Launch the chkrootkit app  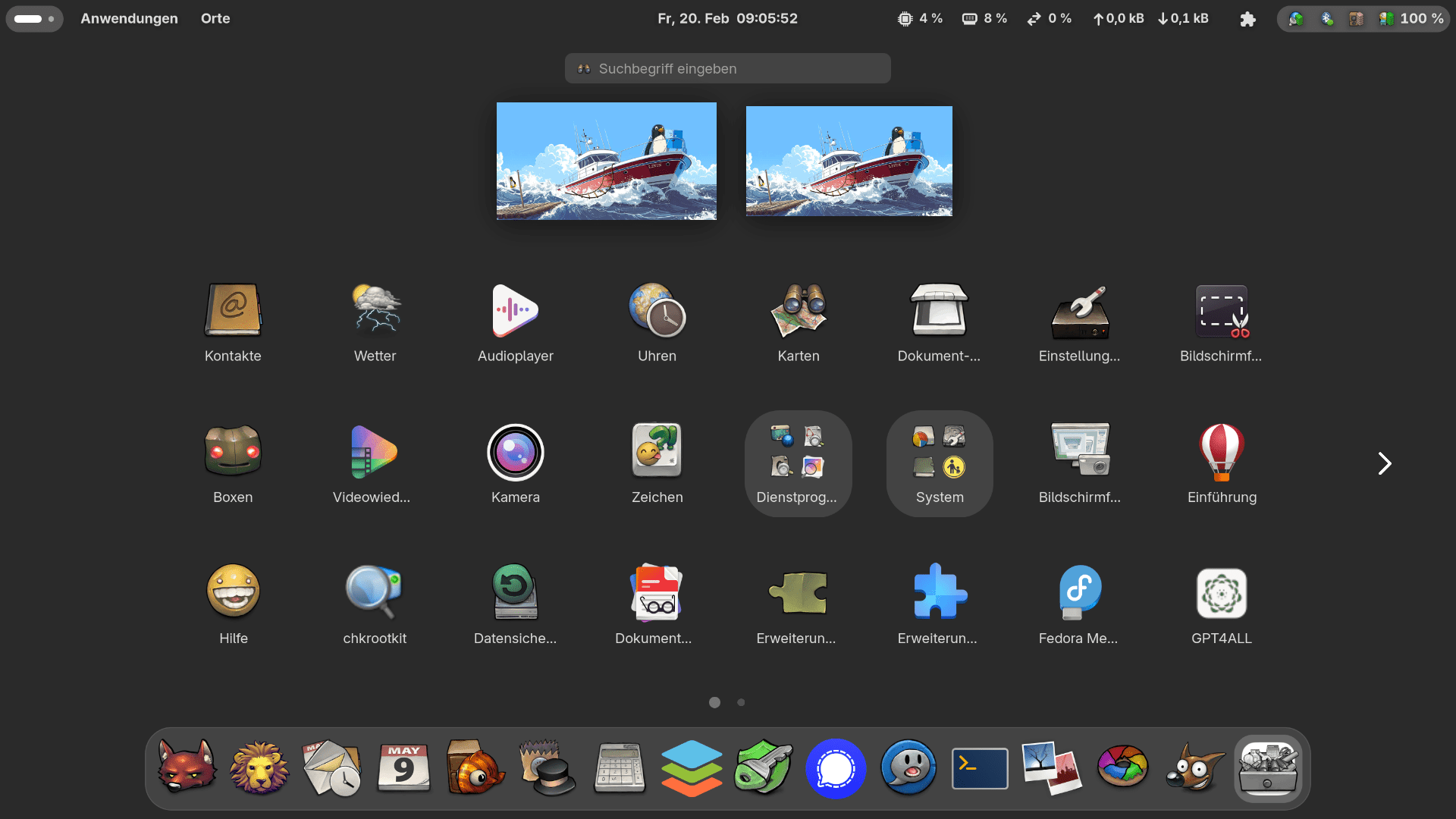[375, 594]
